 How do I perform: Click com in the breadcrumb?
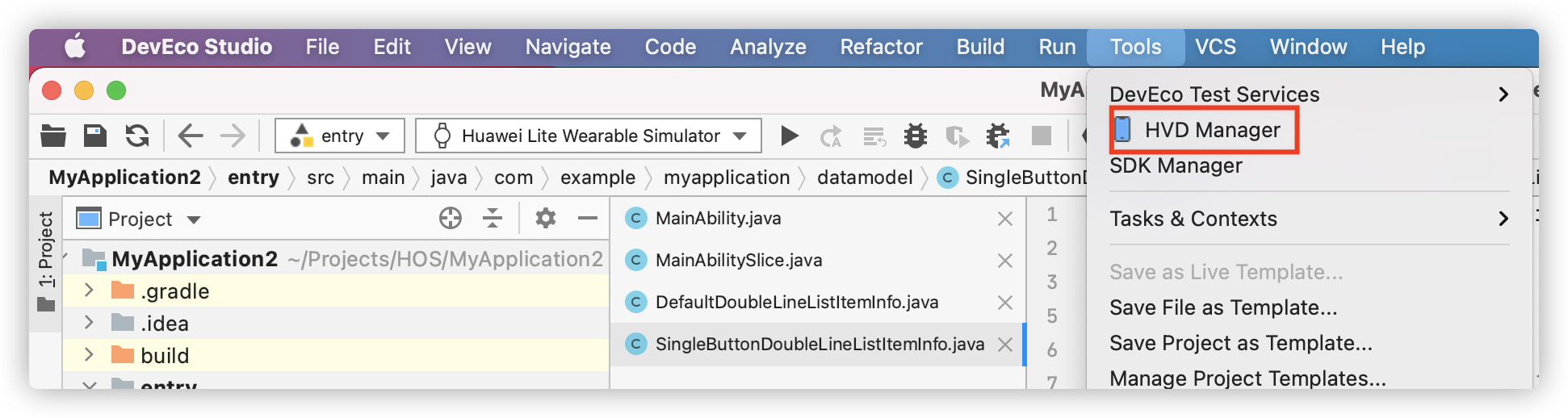(x=514, y=178)
